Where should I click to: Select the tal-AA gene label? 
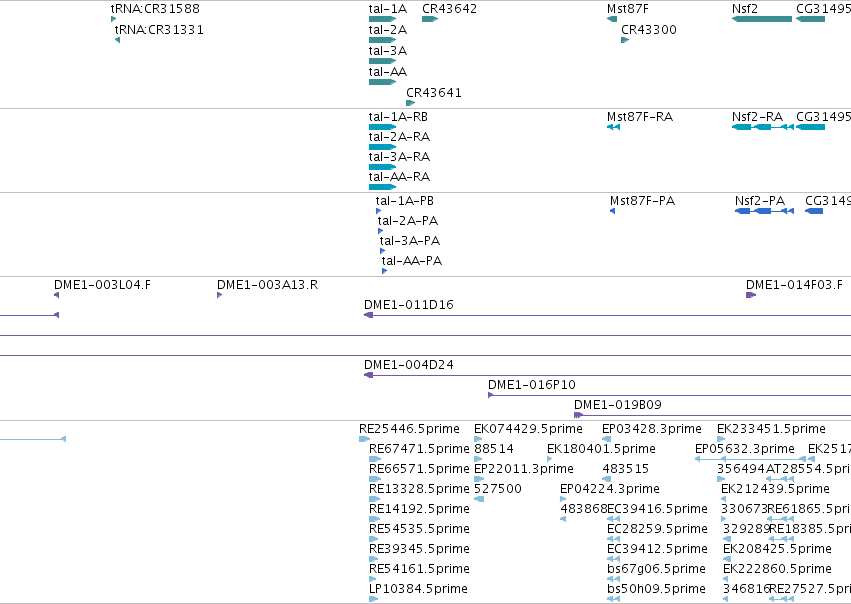(x=388, y=72)
